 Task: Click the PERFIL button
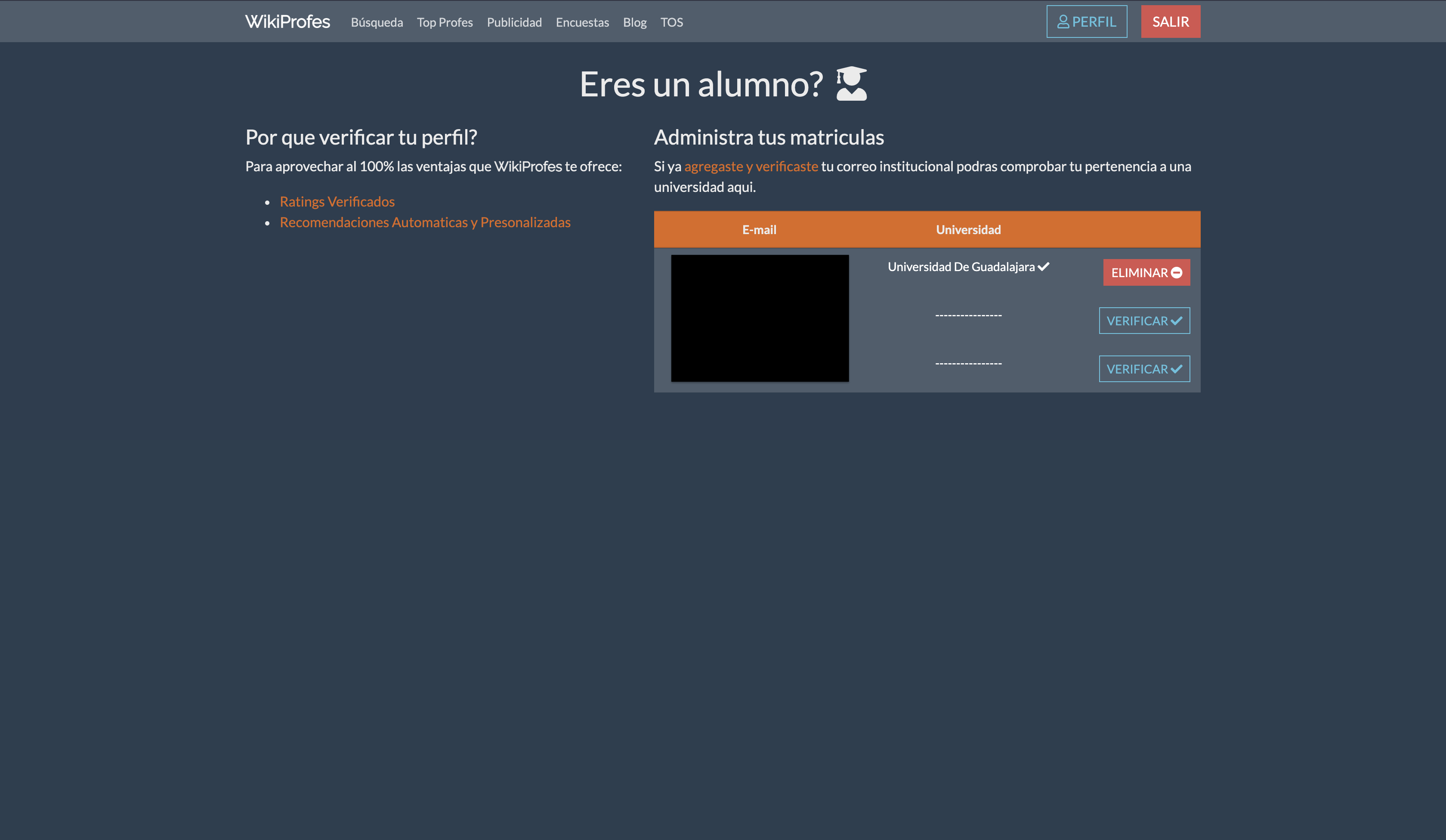click(1087, 22)
